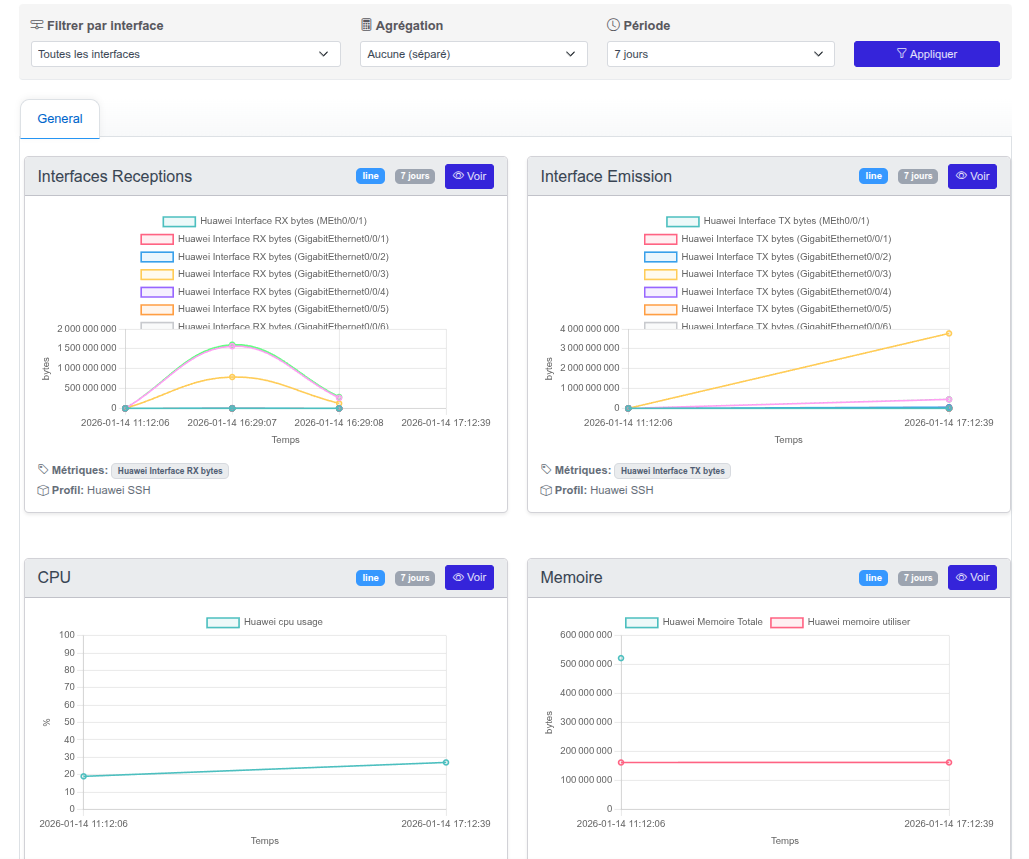
Task: Click the 7 jours badge on CPU card
Action: point(414,578)
